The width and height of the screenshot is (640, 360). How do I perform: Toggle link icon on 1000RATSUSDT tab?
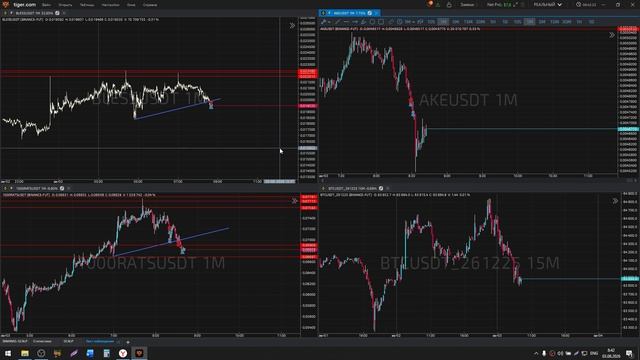pyautogui.click(x=62, y=188)
